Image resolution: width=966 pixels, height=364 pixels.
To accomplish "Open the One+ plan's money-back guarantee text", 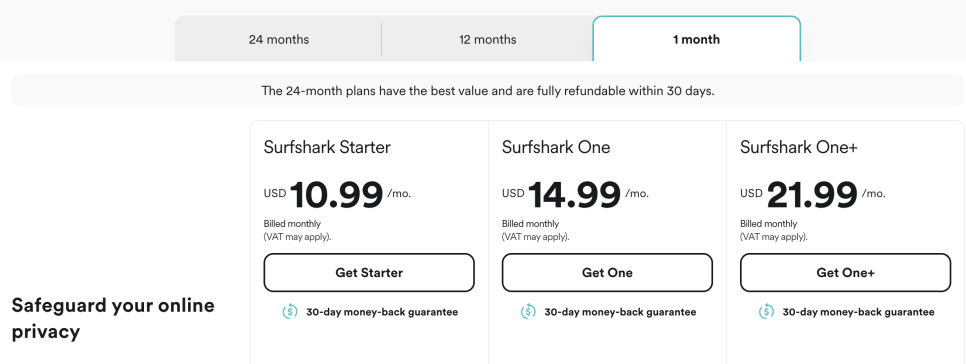I will coord(858,312).
